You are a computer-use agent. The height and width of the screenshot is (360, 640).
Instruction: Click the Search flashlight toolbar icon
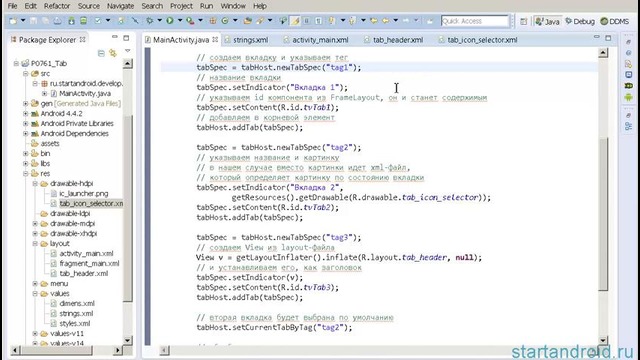[260, 21]
